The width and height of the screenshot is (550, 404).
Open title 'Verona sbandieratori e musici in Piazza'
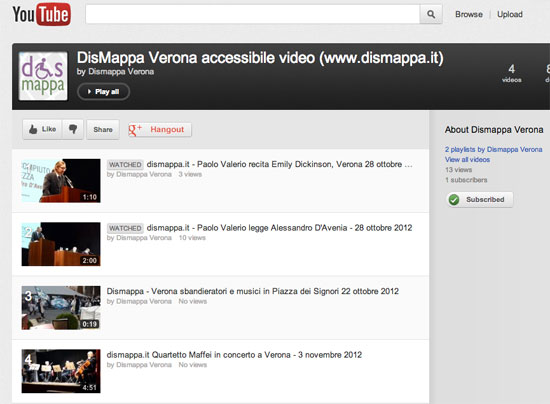point(253,291)
